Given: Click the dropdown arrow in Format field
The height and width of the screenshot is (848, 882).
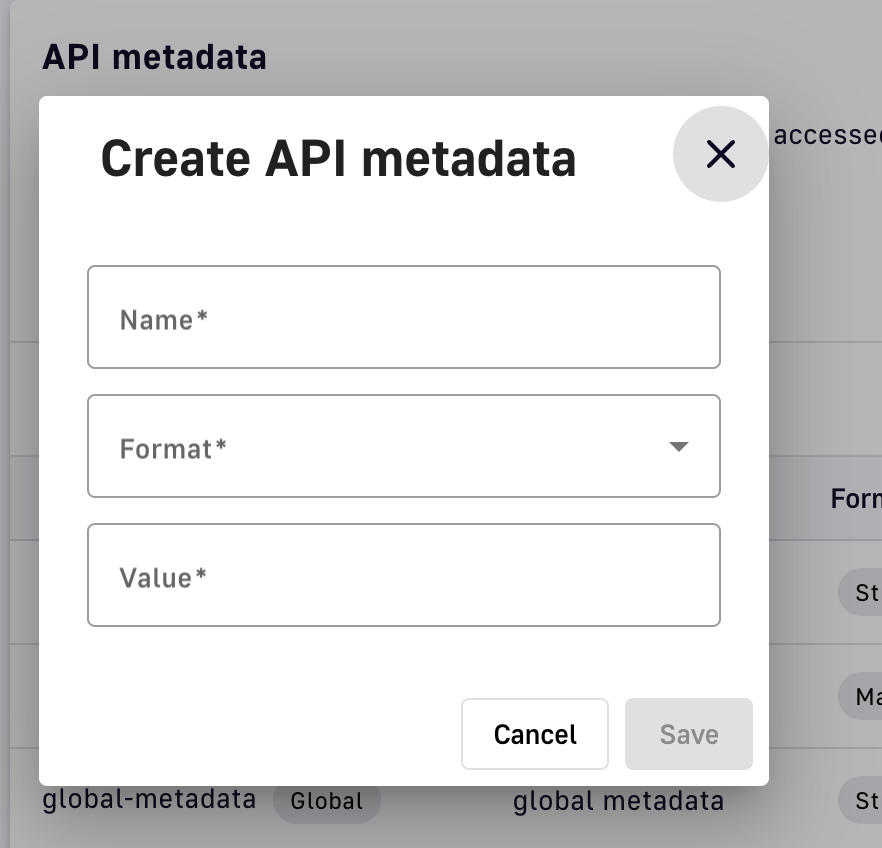Looking at the screenshot, I should coord(679,446).
